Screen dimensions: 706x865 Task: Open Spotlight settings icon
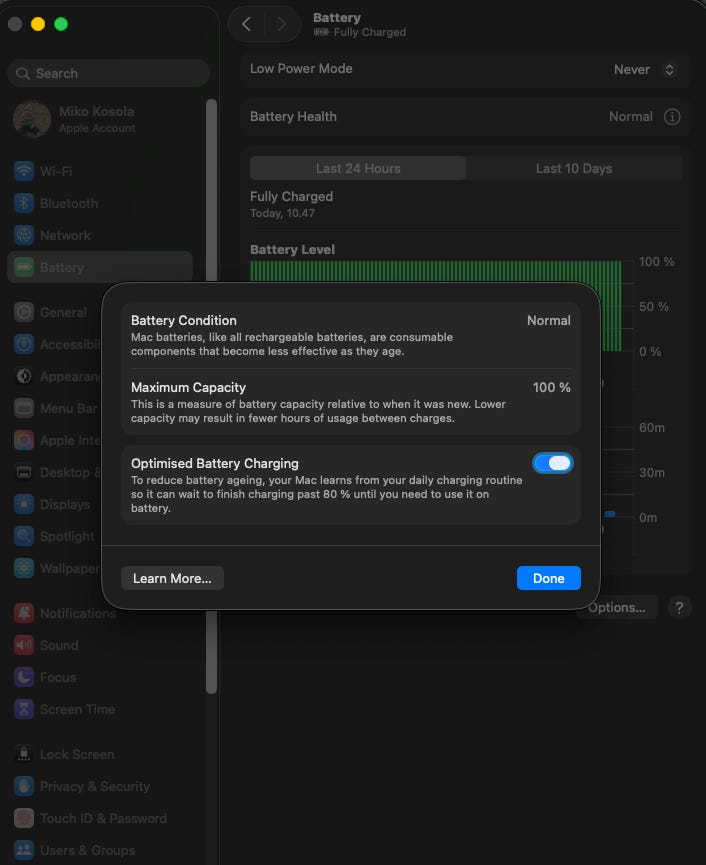(x=24, y=536)
